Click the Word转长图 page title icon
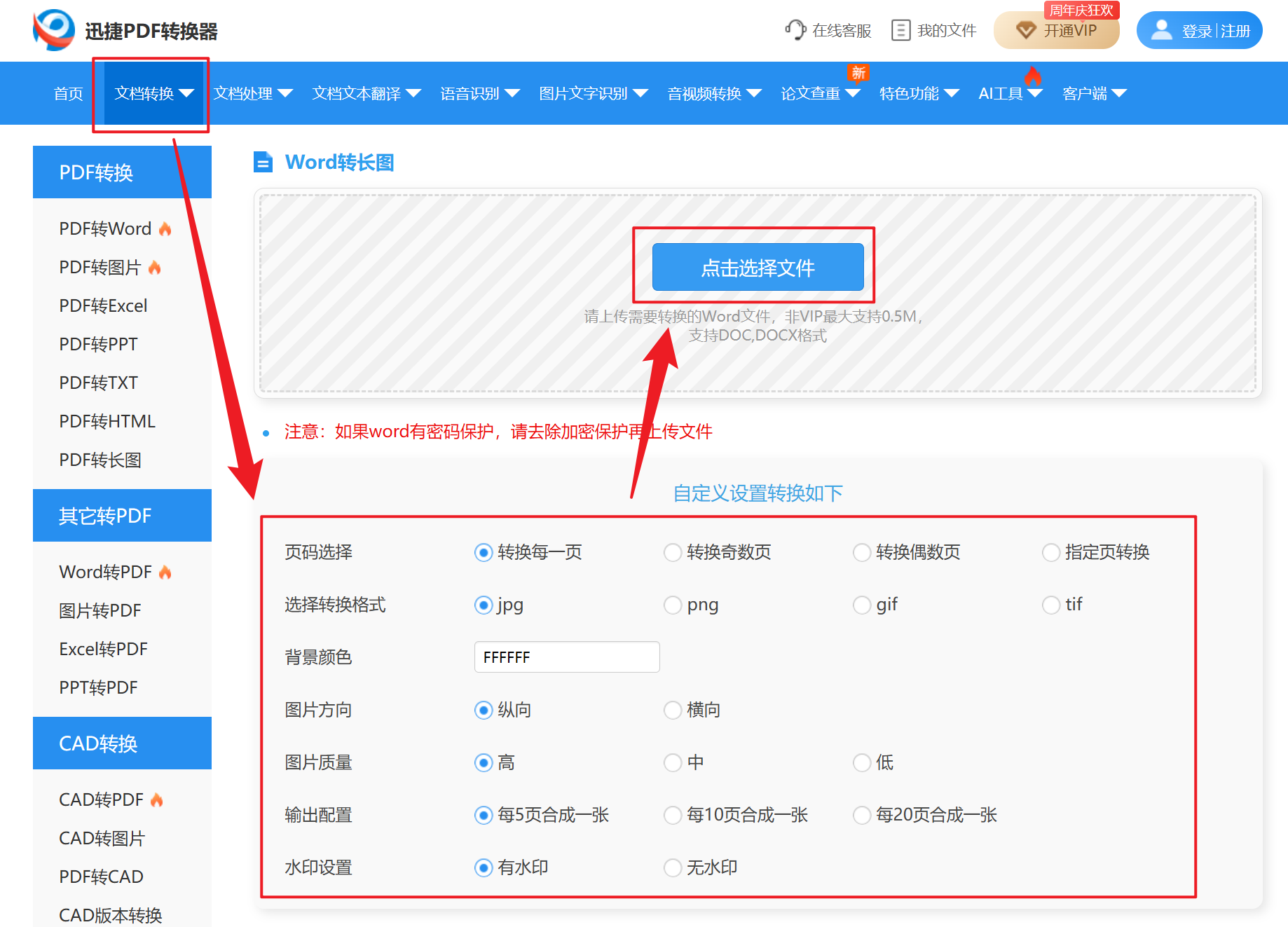The image size is (1288, 927). click(263, 162)
